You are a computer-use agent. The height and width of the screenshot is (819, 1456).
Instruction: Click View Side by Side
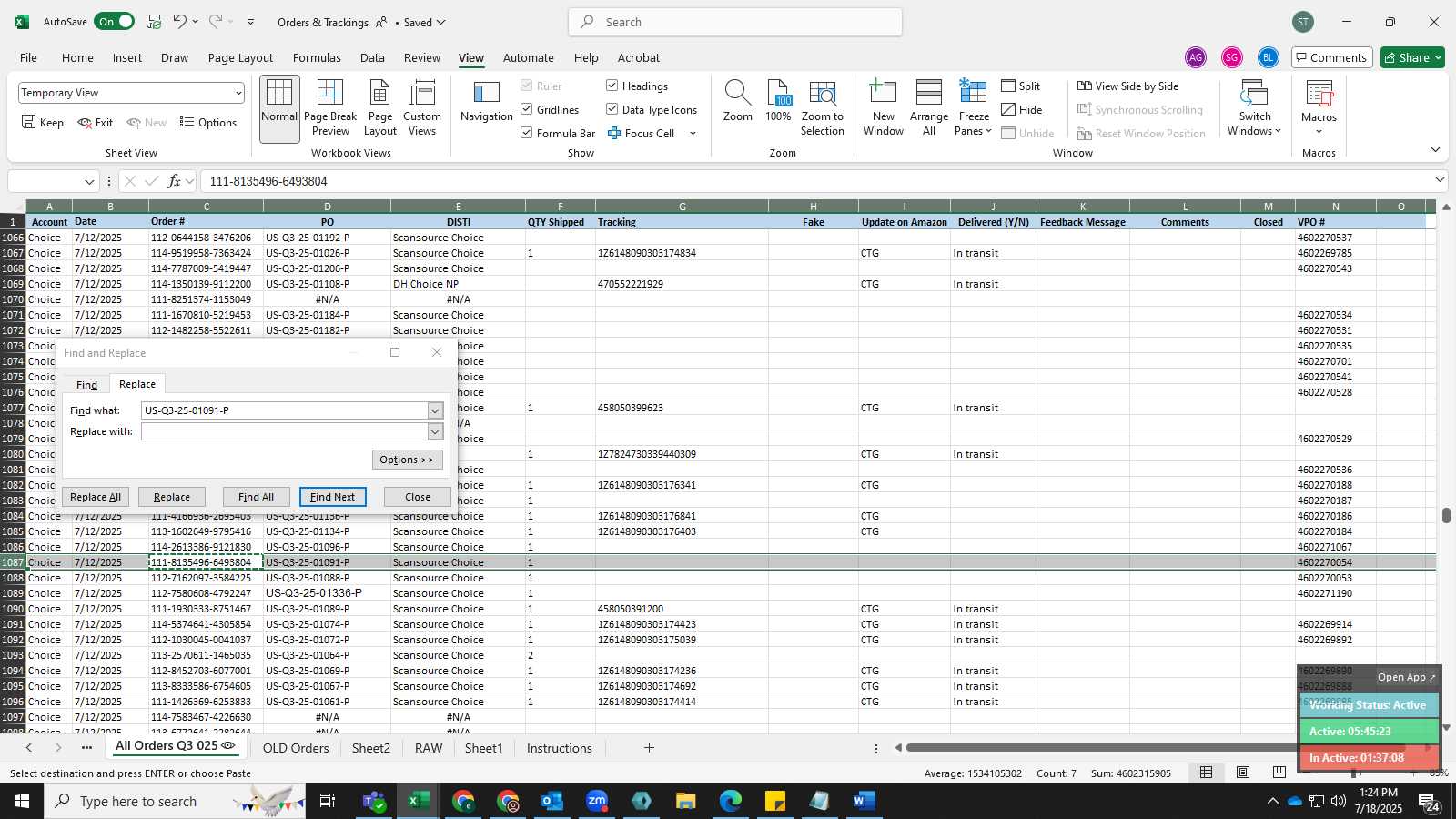coord(1128,86)
